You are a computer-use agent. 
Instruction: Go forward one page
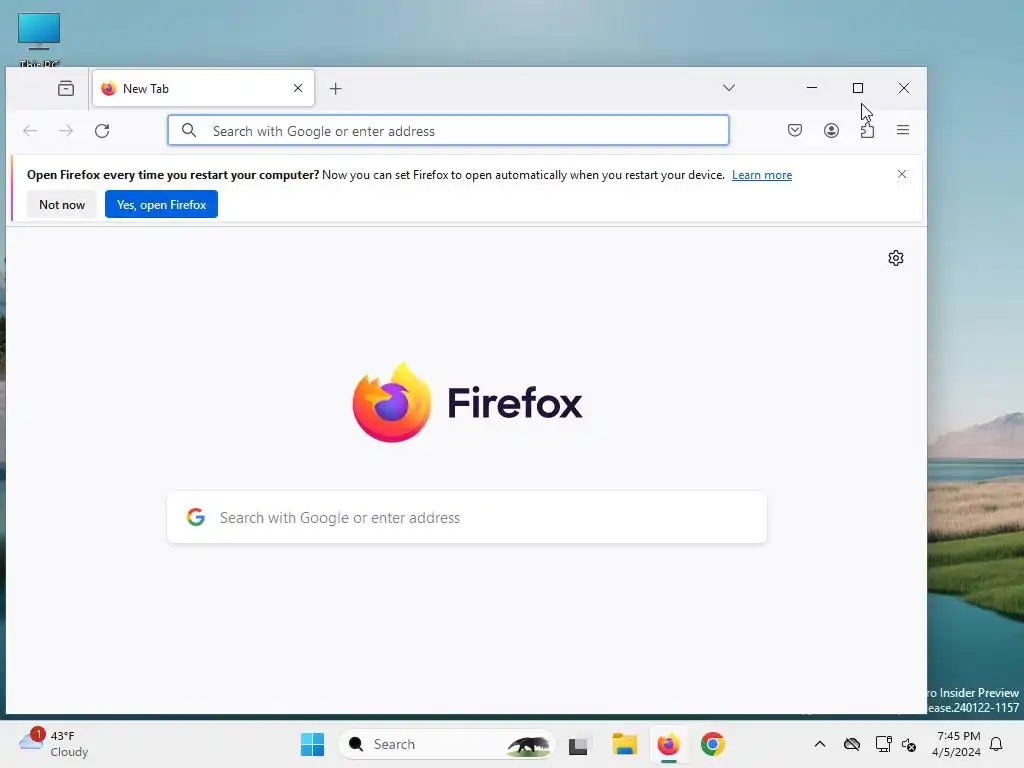tap(66, 131)
